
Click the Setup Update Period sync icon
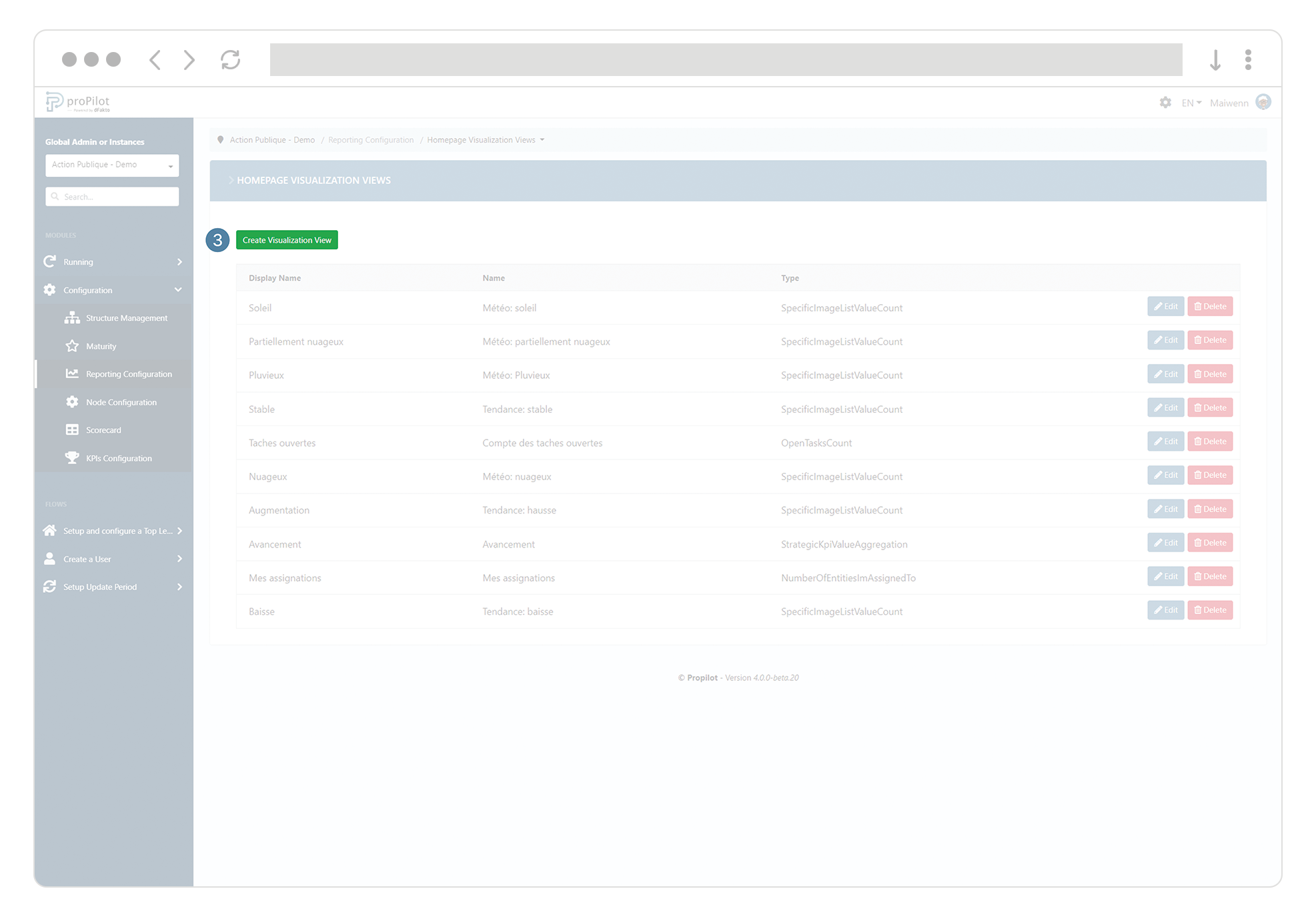click(49, 586)
